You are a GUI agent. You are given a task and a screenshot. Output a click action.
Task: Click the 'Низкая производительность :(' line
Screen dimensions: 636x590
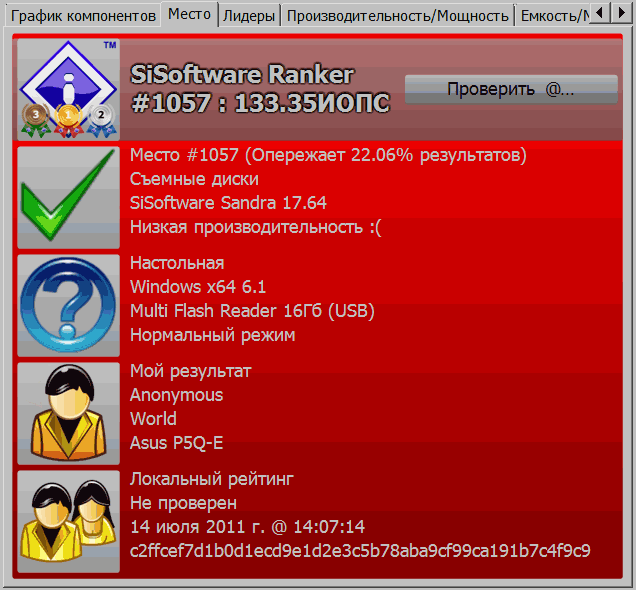256,227
